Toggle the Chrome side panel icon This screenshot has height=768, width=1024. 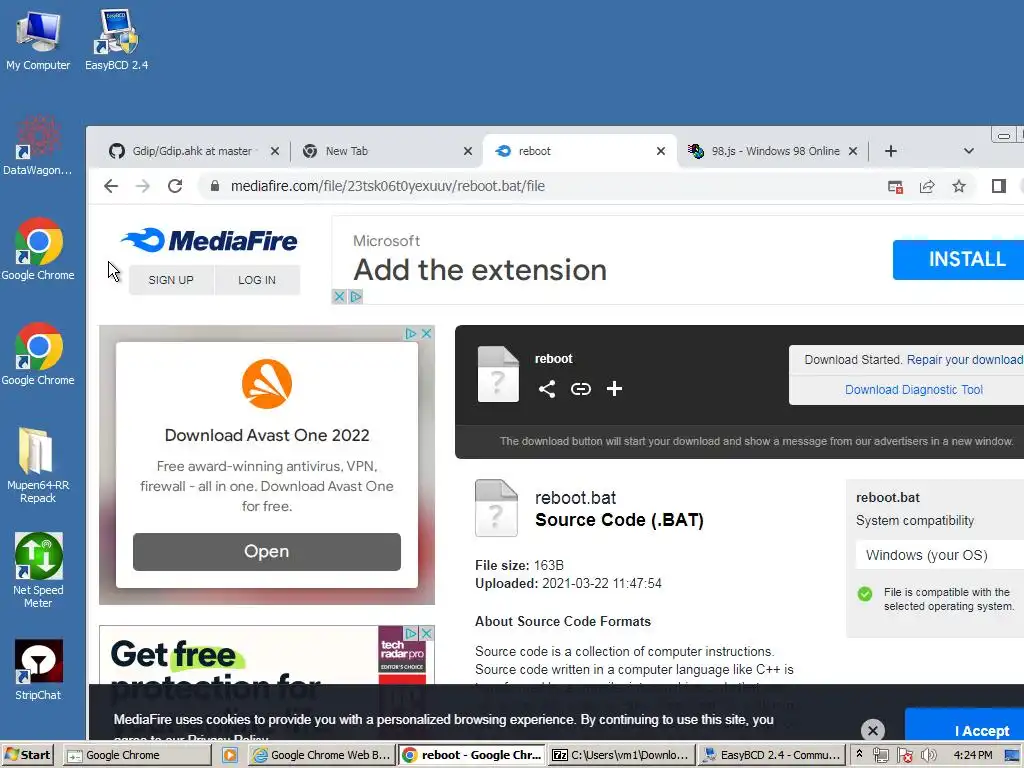(999, 186)
